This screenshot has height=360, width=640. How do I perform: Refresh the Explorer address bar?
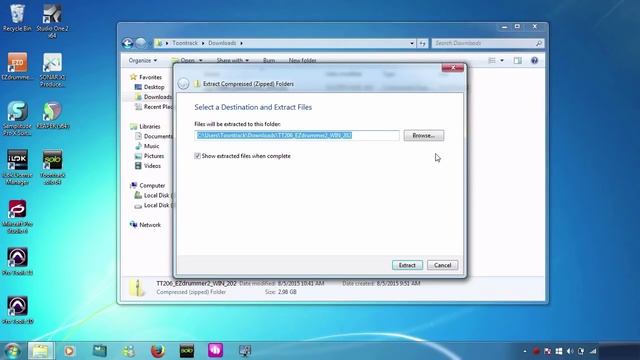point(422,43)
